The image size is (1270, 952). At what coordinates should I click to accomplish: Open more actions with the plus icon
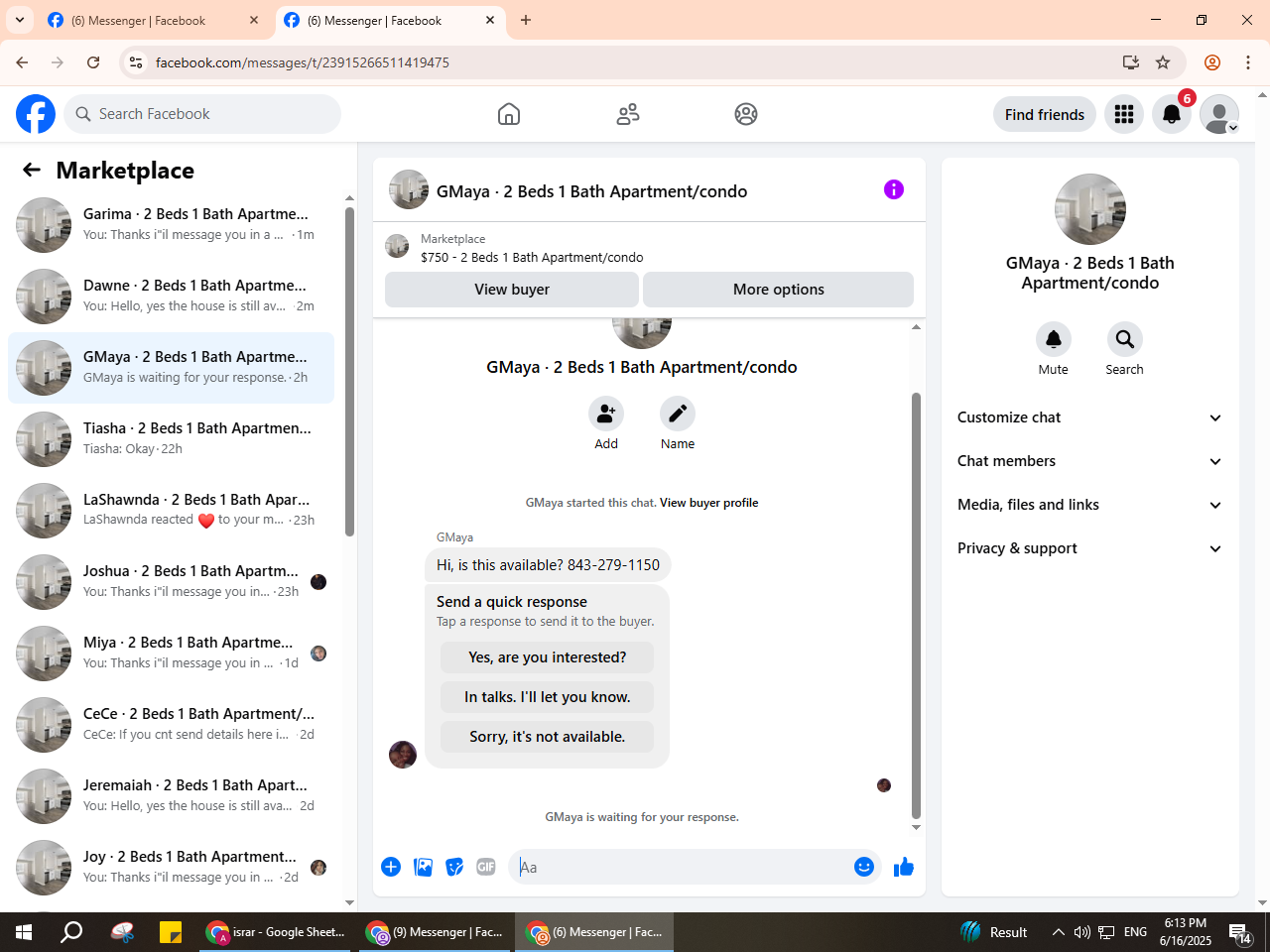pos(391,867)
